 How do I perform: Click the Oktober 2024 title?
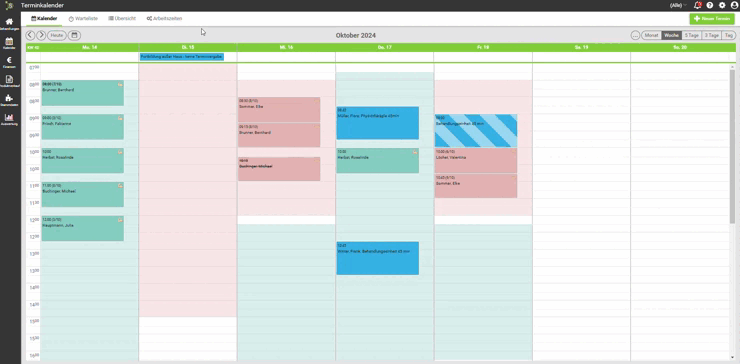point(356,35)
